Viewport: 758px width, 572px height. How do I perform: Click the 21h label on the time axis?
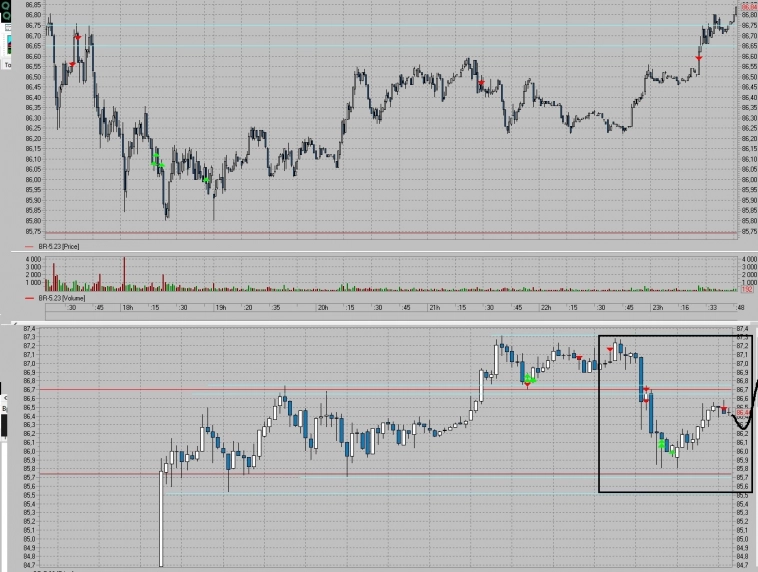[434, 308]
